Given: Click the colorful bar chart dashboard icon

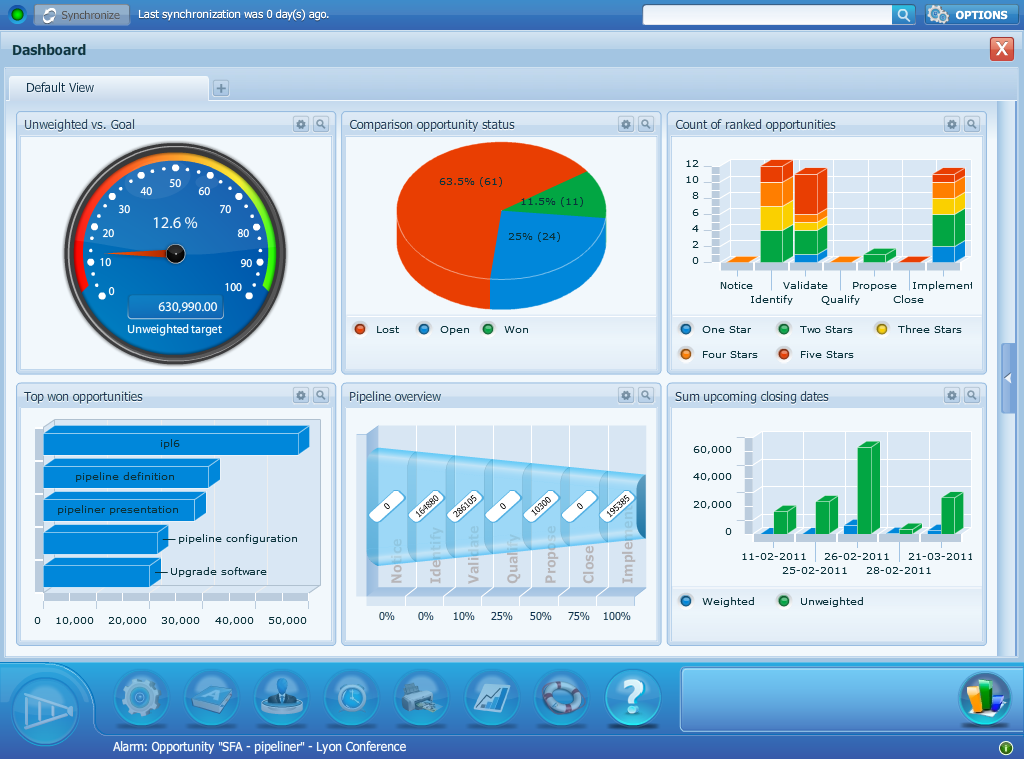Looking at the screenshot, I should pos(985,699).
